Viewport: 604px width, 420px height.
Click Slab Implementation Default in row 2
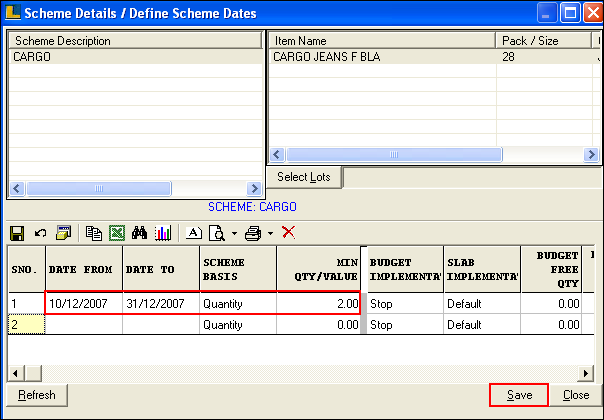(x=482, y=324)
